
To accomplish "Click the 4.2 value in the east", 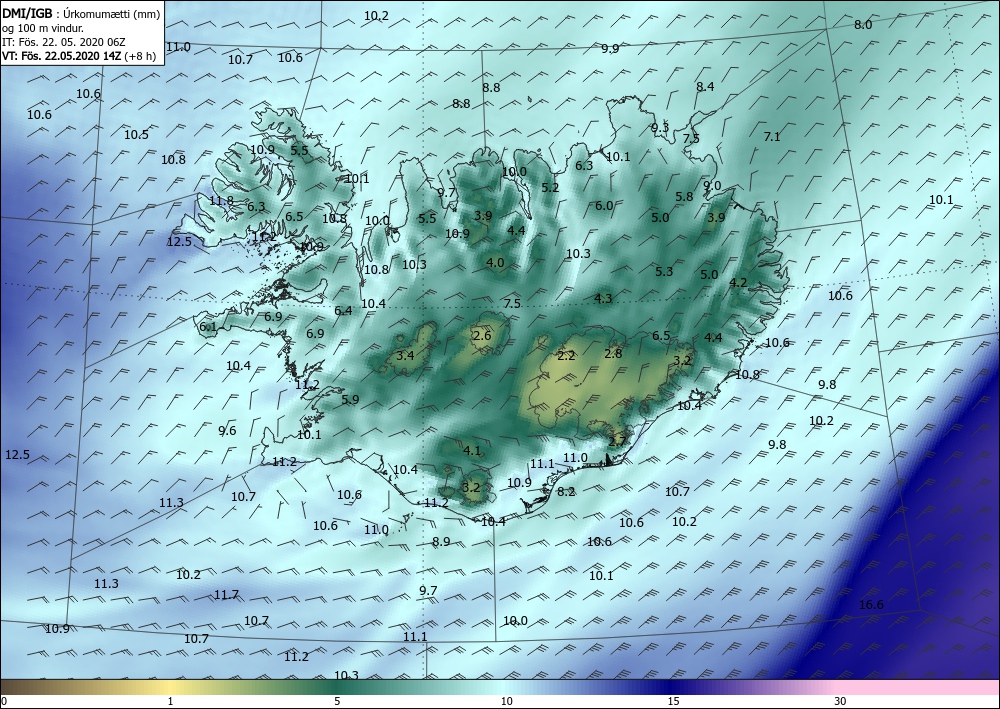I will [738, 282].
